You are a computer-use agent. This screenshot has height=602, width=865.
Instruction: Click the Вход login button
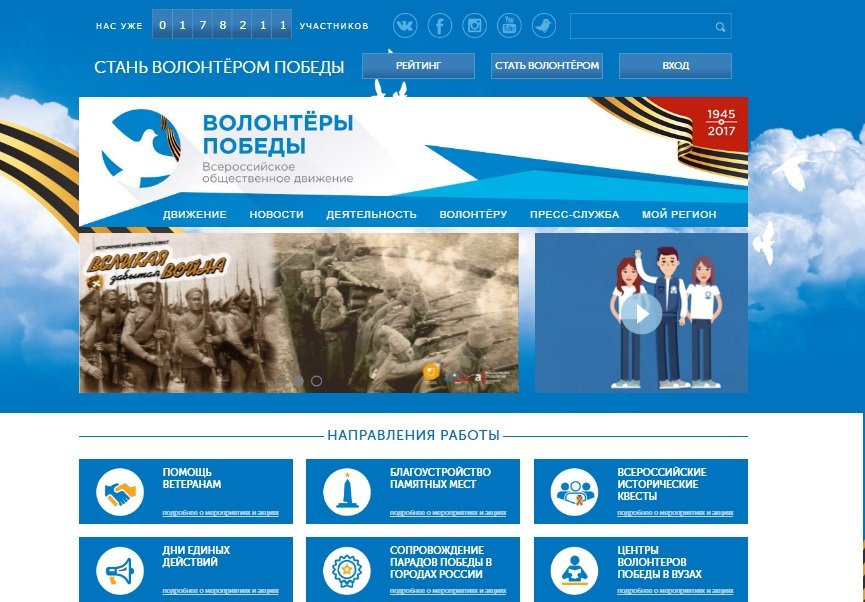click(x=675, y=66)
